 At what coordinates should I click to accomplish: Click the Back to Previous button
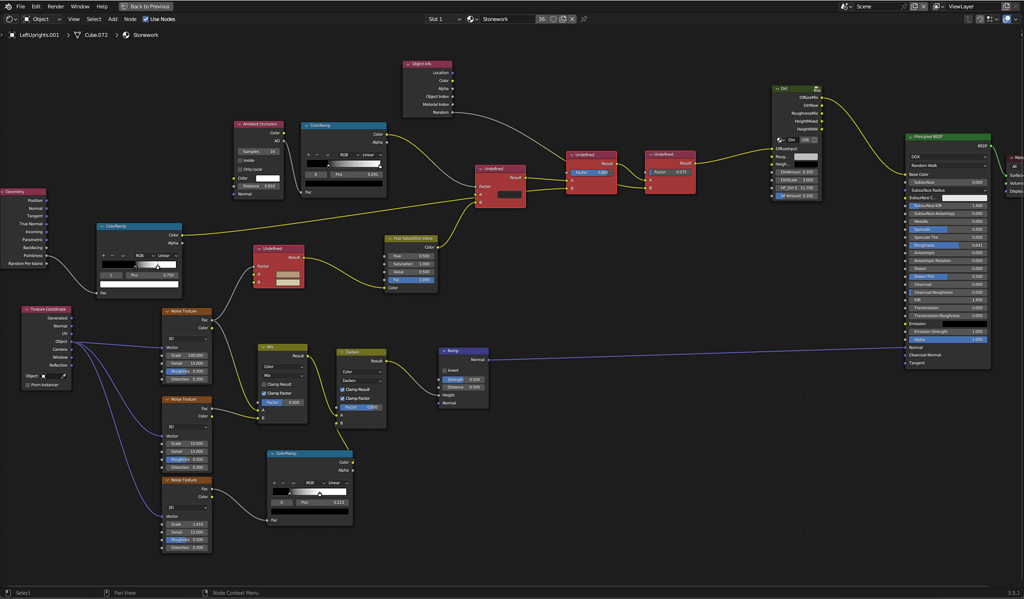click(146, 6)
